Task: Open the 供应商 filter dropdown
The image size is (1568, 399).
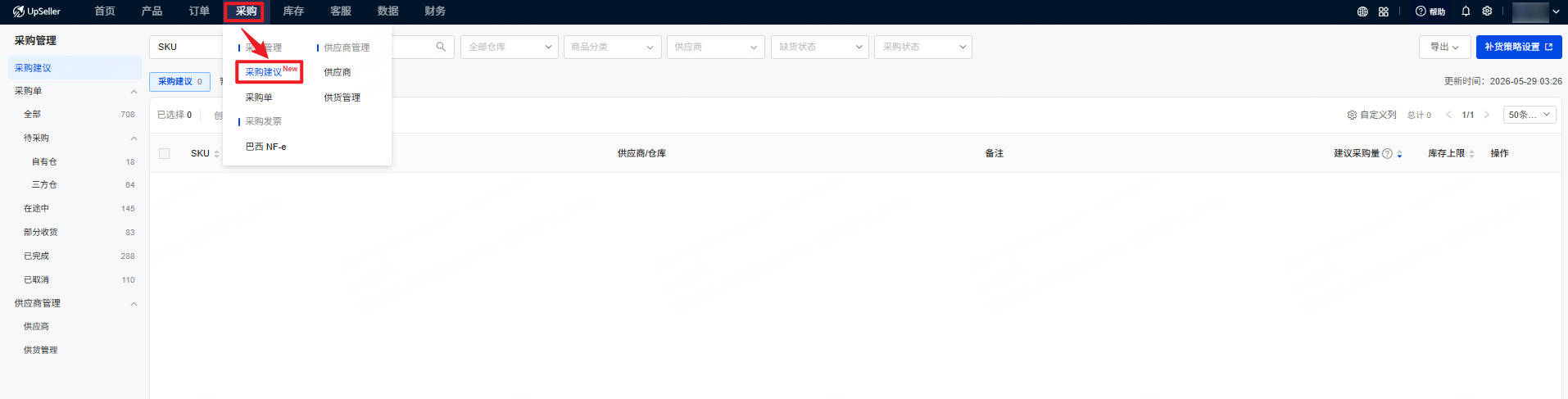Action: click(716, 47)
